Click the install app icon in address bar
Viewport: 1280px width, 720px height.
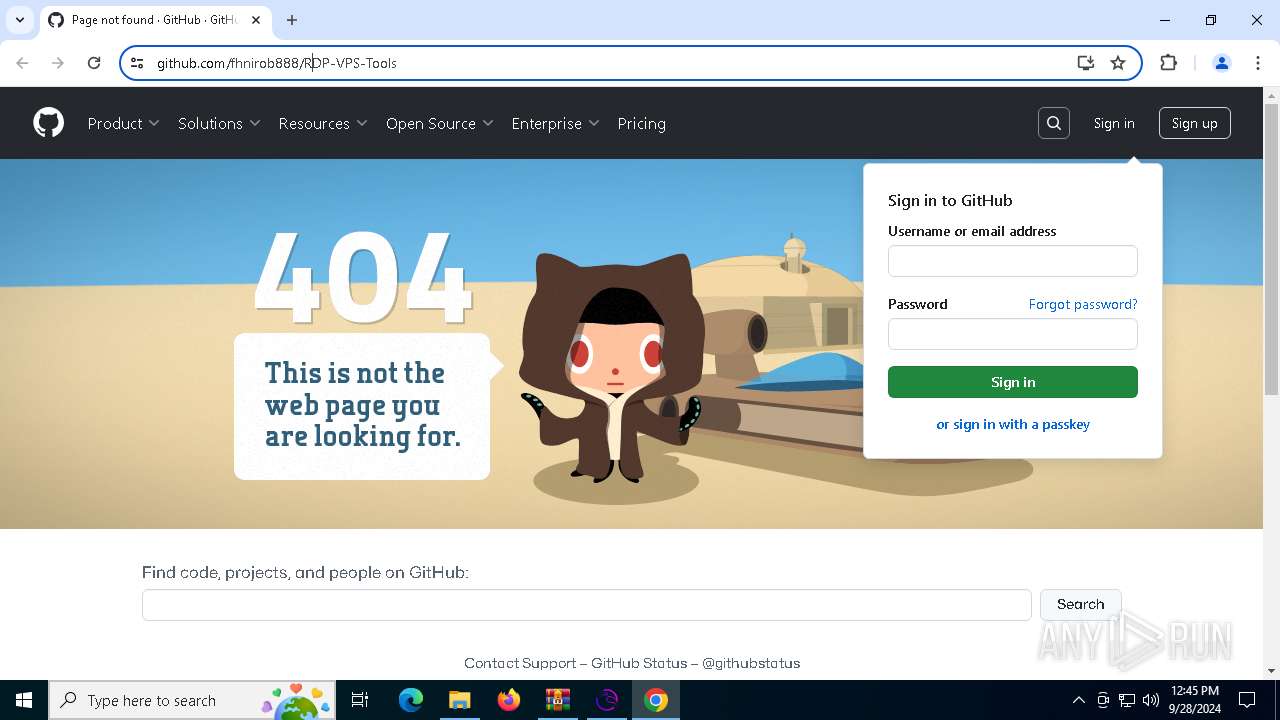1086,63
